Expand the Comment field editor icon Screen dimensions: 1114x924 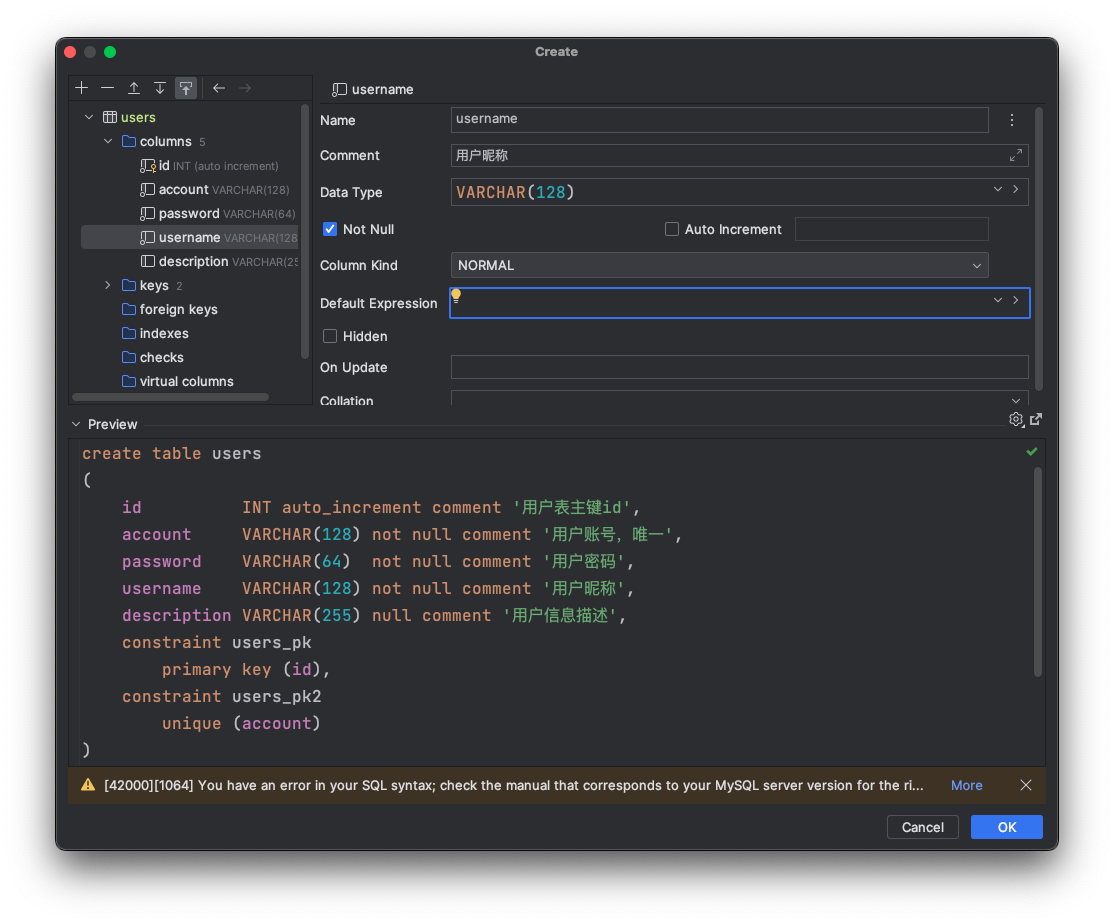coord(1016,155)
